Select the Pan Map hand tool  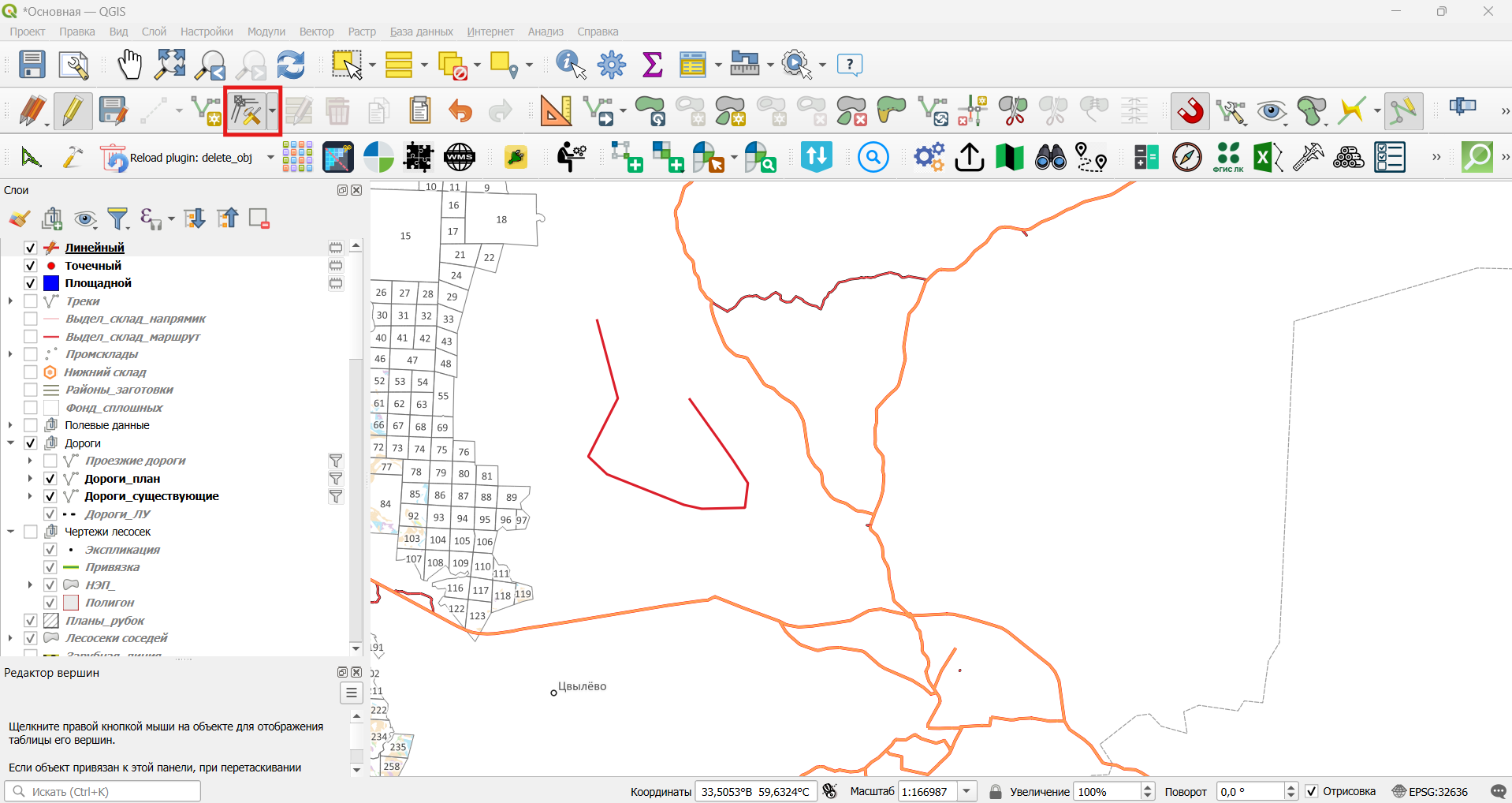click(129, 65)
